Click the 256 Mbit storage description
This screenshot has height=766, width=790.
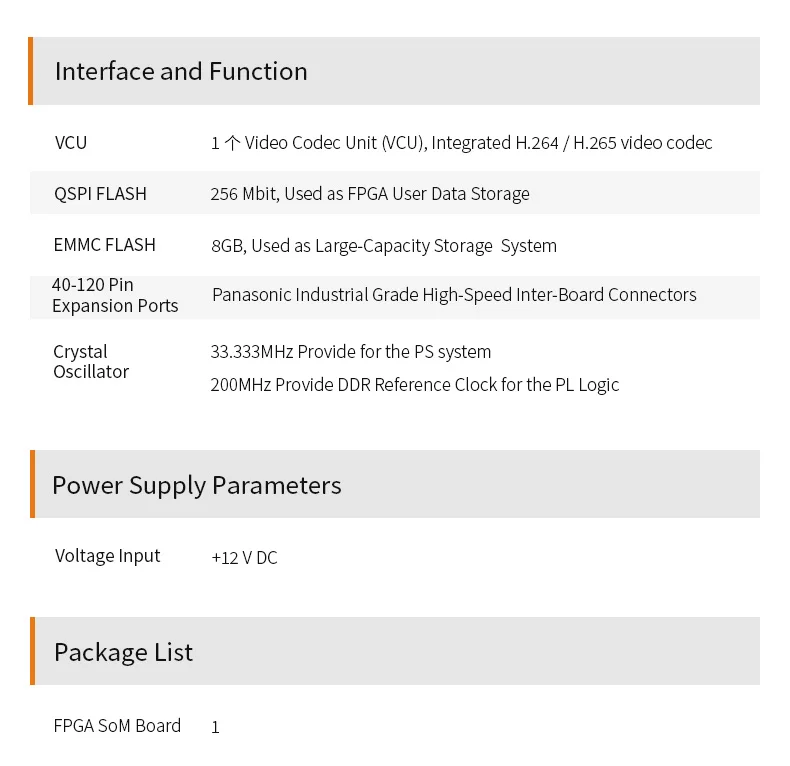pyautogui.click(x=370, y=194)
